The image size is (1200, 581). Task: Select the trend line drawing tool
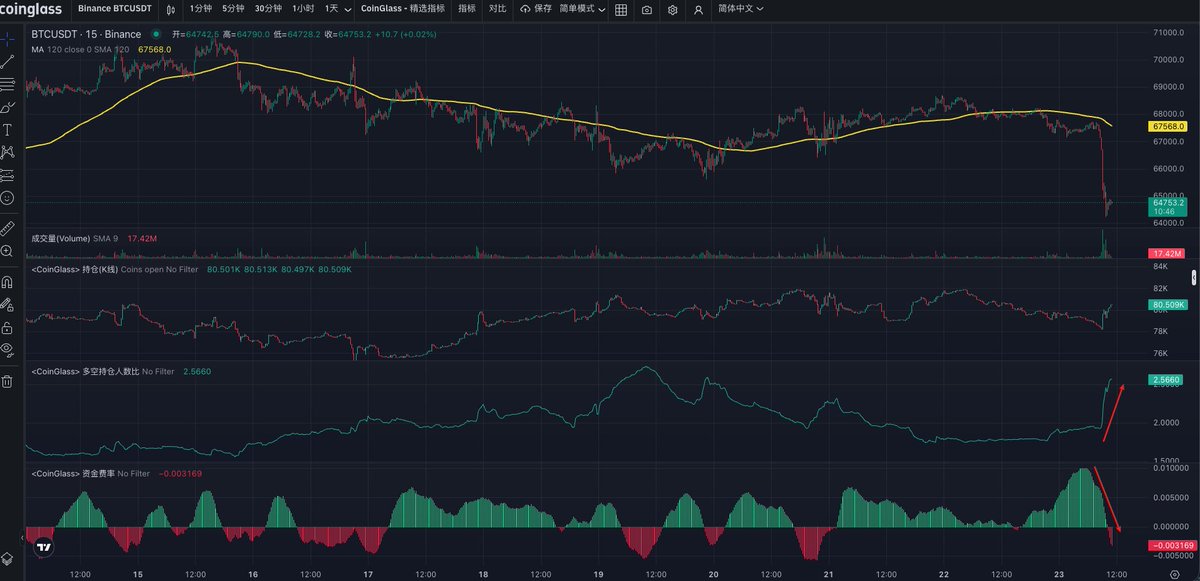[8, 62]
